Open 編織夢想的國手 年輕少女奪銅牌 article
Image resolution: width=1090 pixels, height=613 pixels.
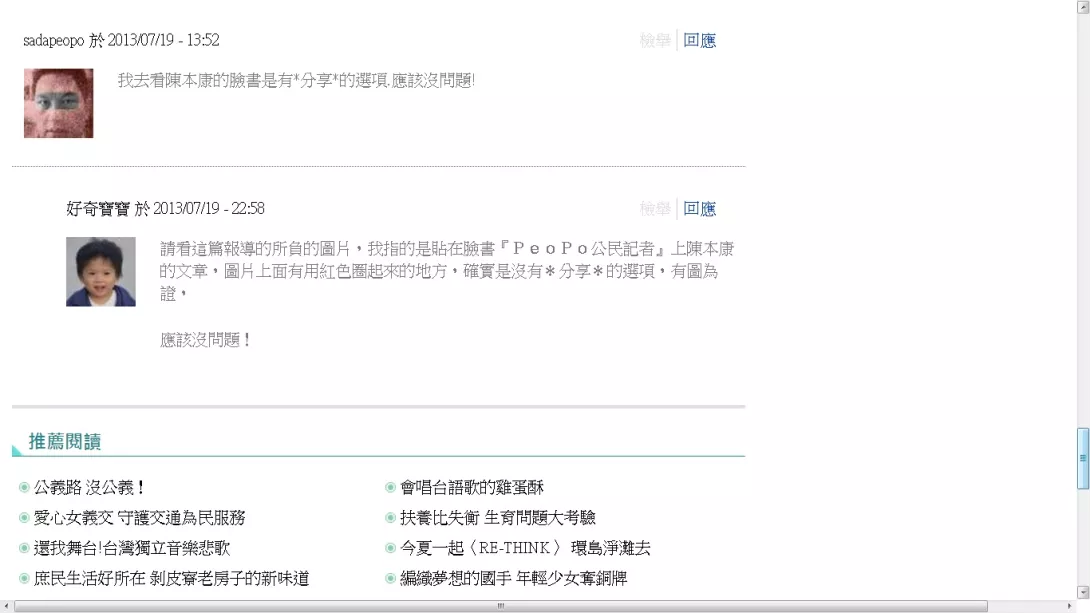click(513, 578)
